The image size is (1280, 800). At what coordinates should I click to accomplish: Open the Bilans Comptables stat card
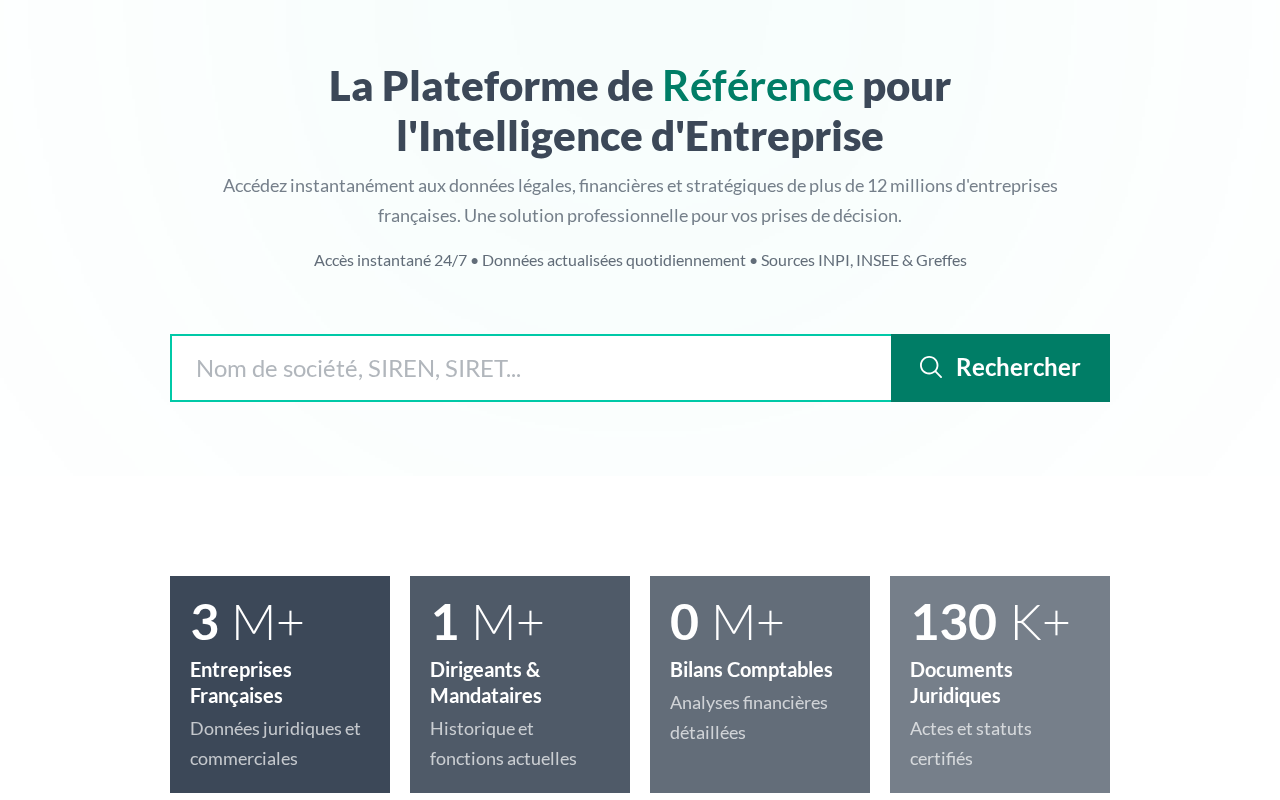tap(760, 685)
